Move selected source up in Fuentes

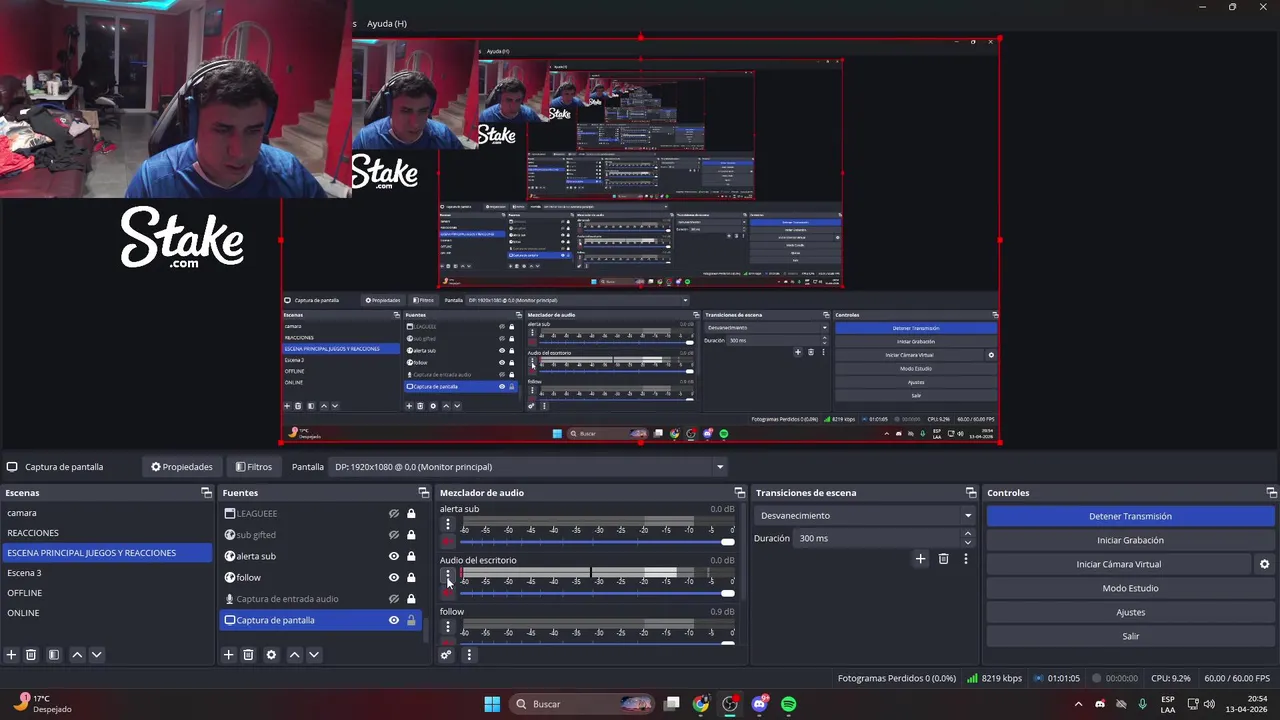pos(294,655)
